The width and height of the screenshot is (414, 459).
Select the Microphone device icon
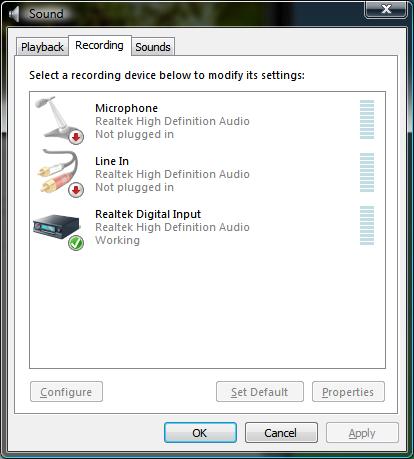(x=59, y=119)
